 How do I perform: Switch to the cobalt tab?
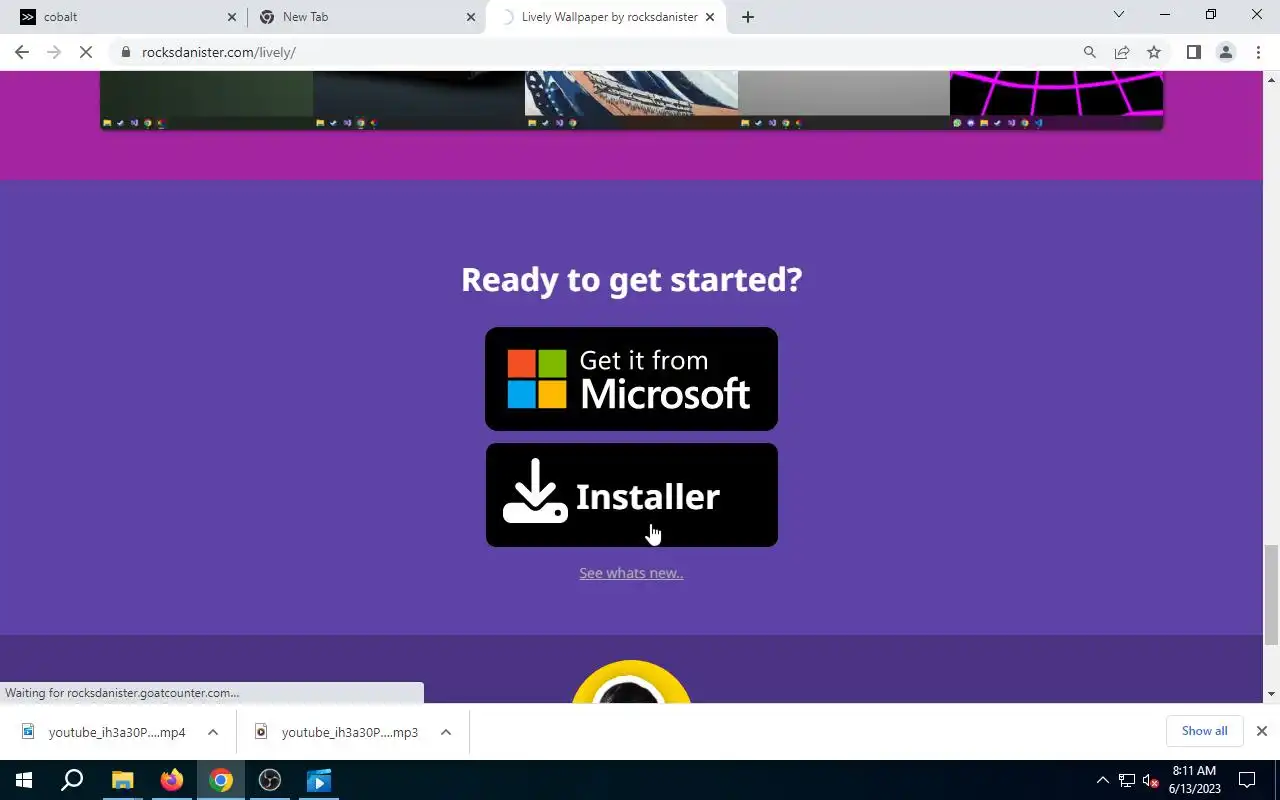point(125,17)
